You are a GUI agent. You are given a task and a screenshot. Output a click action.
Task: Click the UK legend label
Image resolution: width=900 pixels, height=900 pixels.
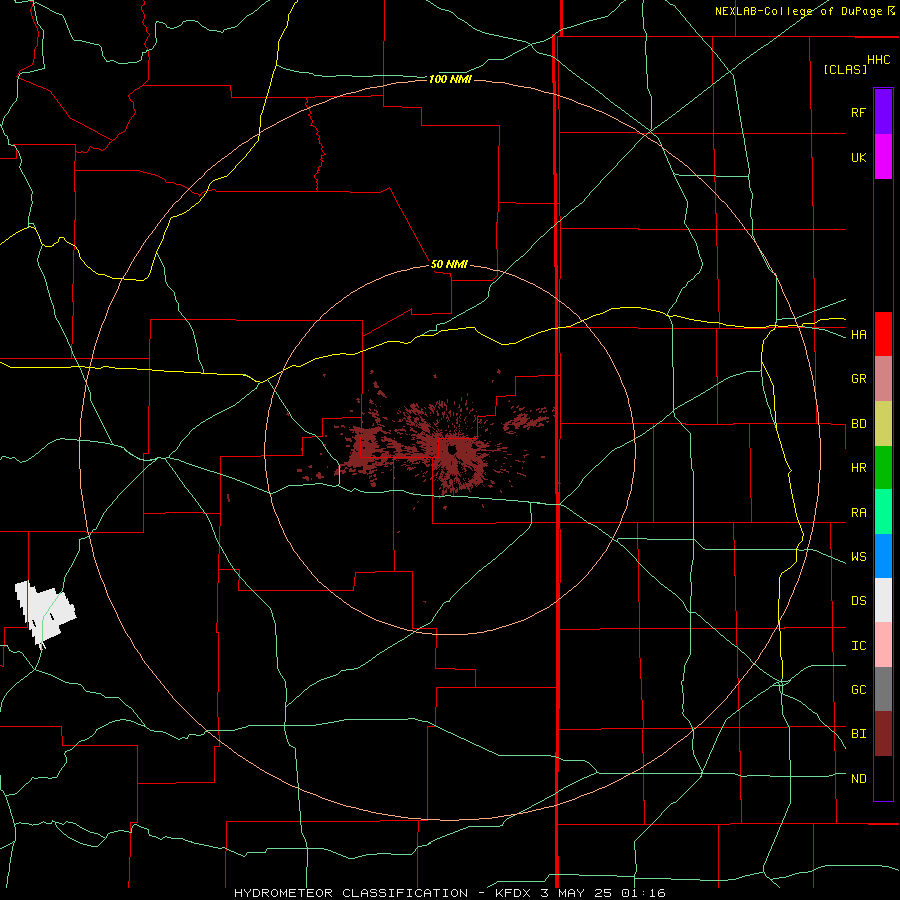tap(858, 157)
